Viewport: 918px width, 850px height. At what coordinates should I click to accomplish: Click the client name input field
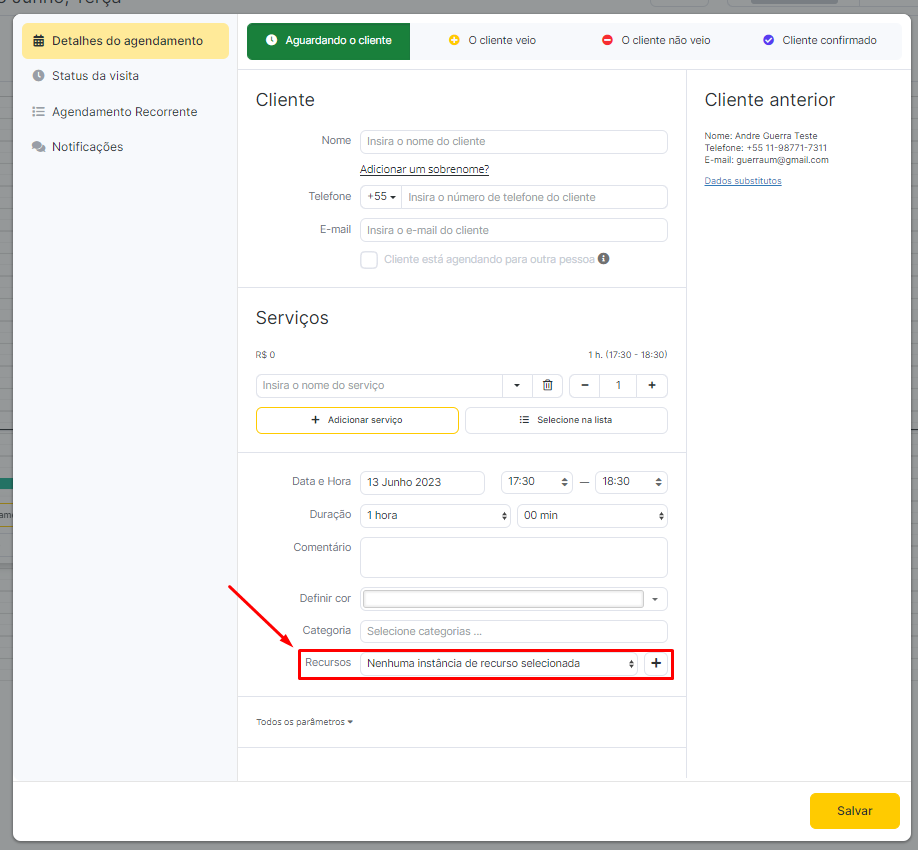point(513,142)
